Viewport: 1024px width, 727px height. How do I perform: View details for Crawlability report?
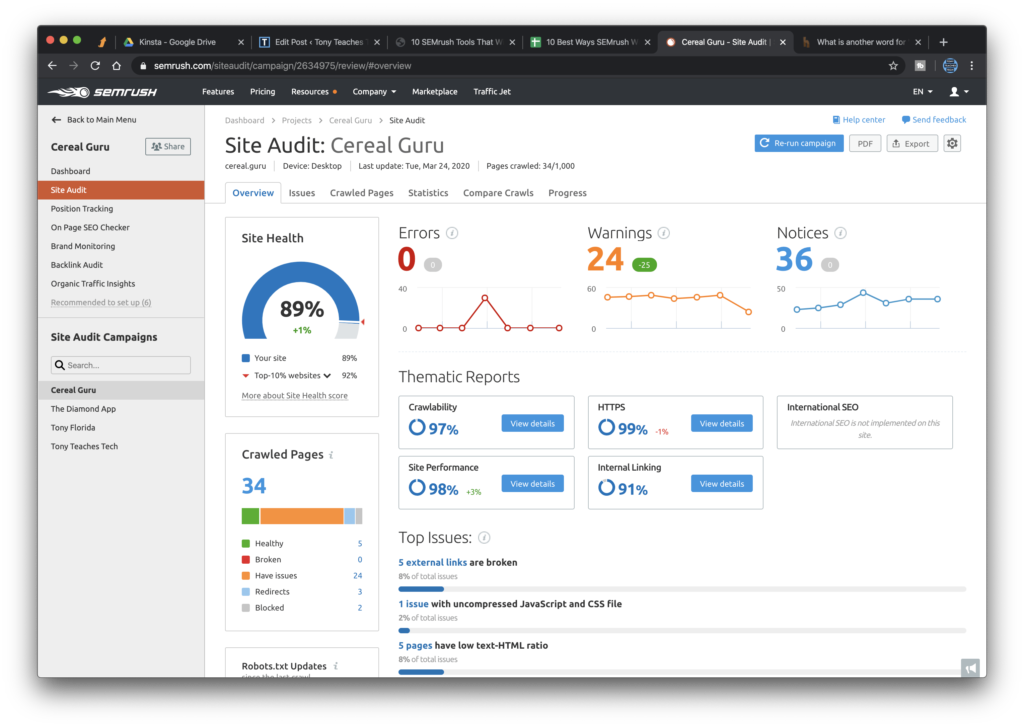[532, 424]
